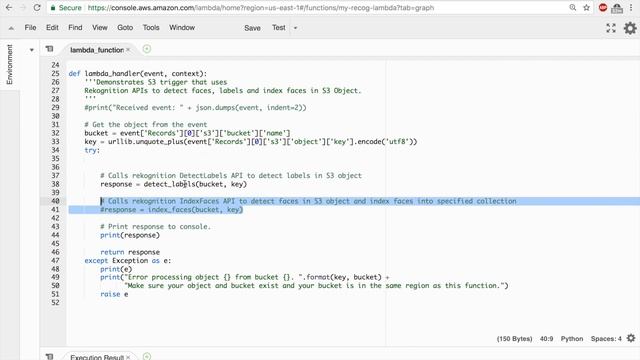Viewport: 640px width, 360px height.
Task: Click line number 47 in the gutter
Action: [x=55, y=260]
